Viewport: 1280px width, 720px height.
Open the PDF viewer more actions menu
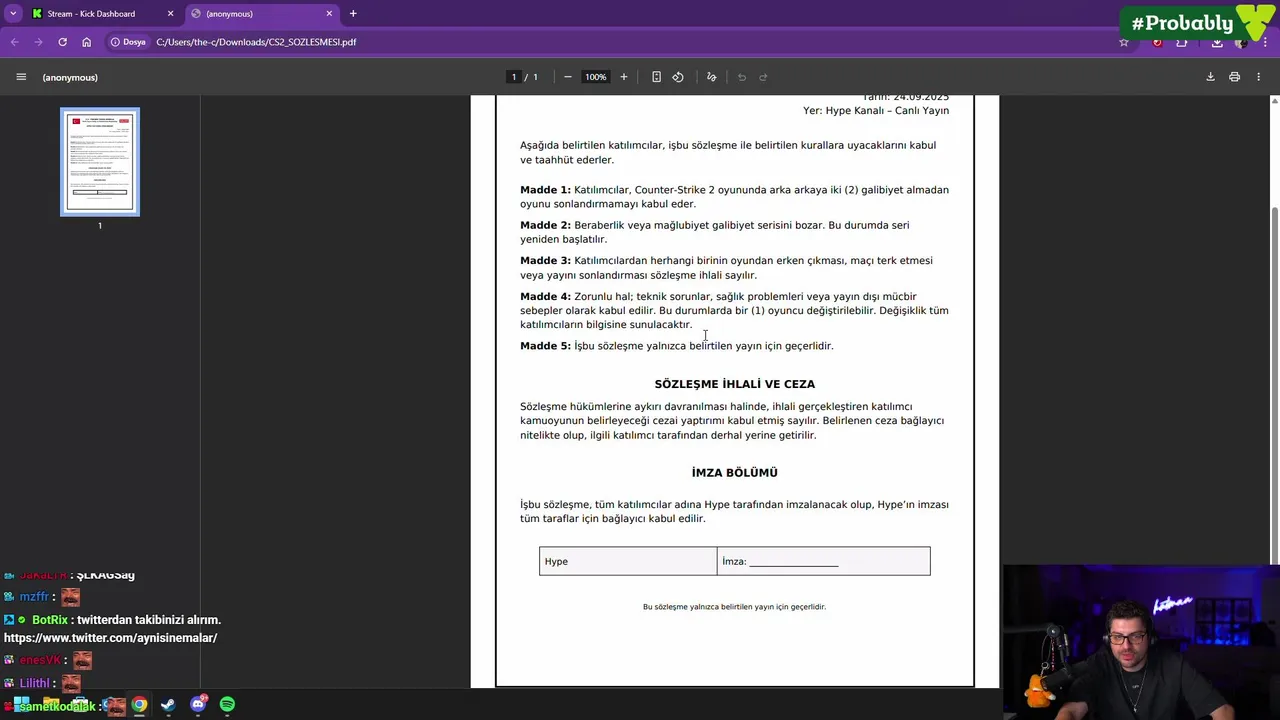coord(1259,77)
